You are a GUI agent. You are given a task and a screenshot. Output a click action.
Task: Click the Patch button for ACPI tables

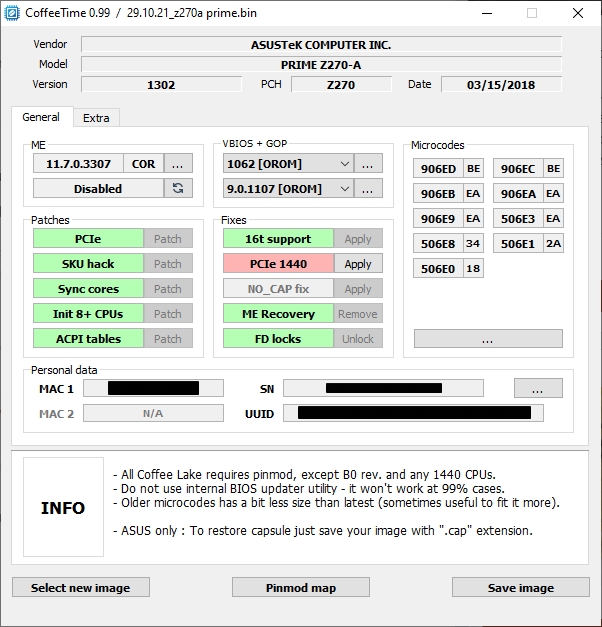click(168, 339)
